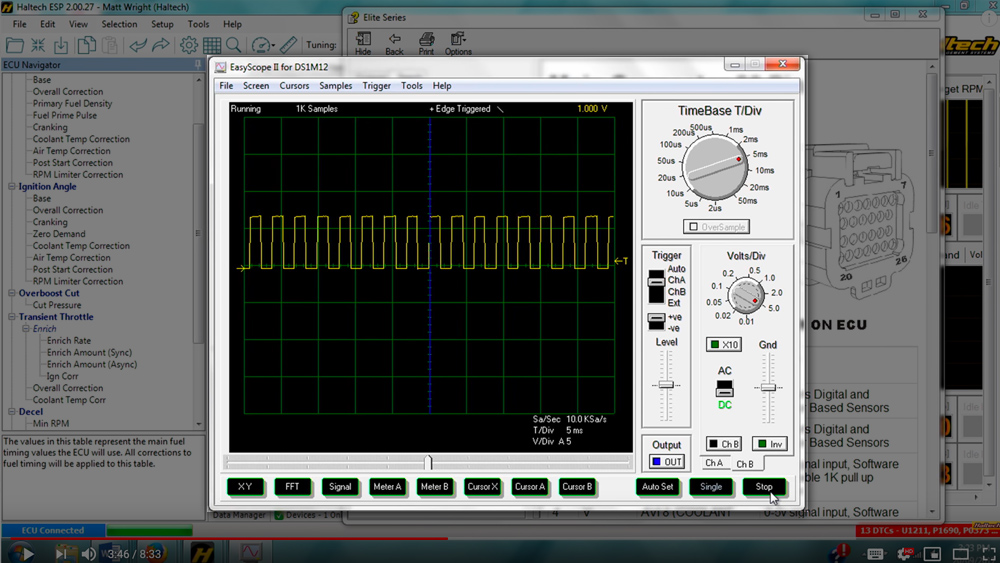Open the Options icon in Elite Series
The width and height of the screenshot is (1000, 563).
click(x=458, y=43)
